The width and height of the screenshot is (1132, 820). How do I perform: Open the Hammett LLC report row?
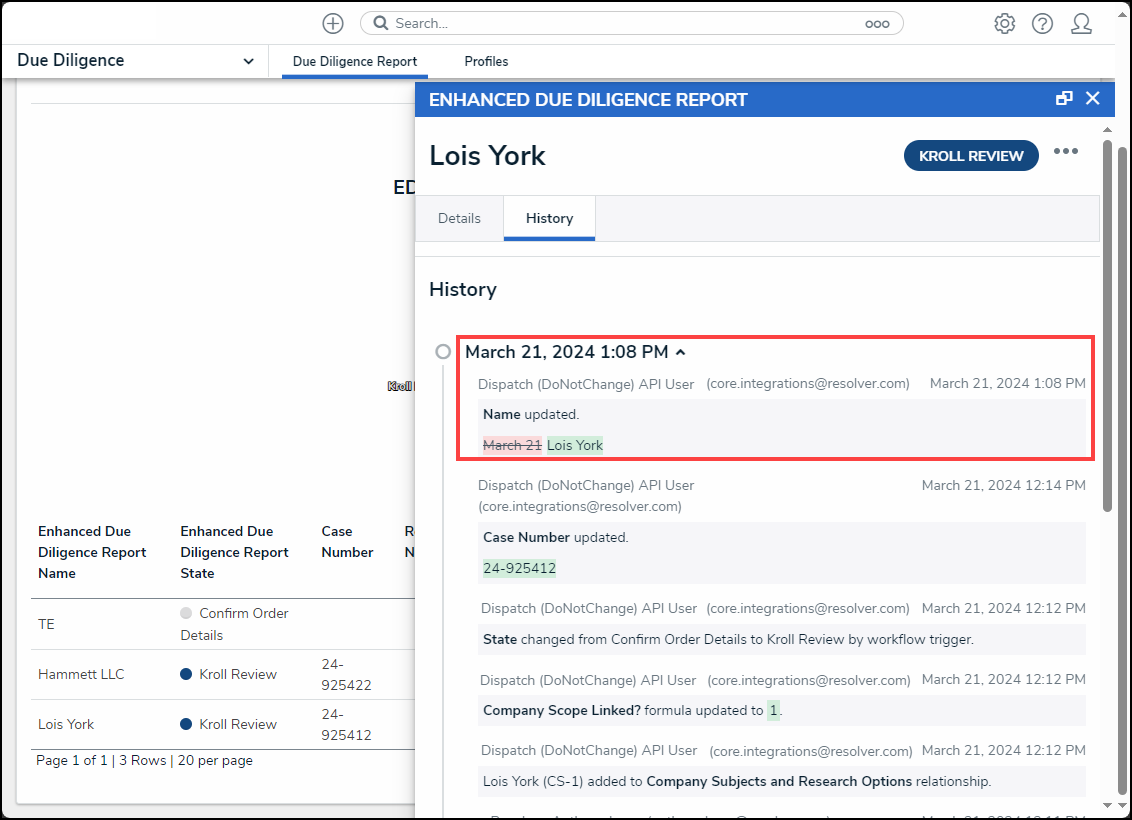223,674
